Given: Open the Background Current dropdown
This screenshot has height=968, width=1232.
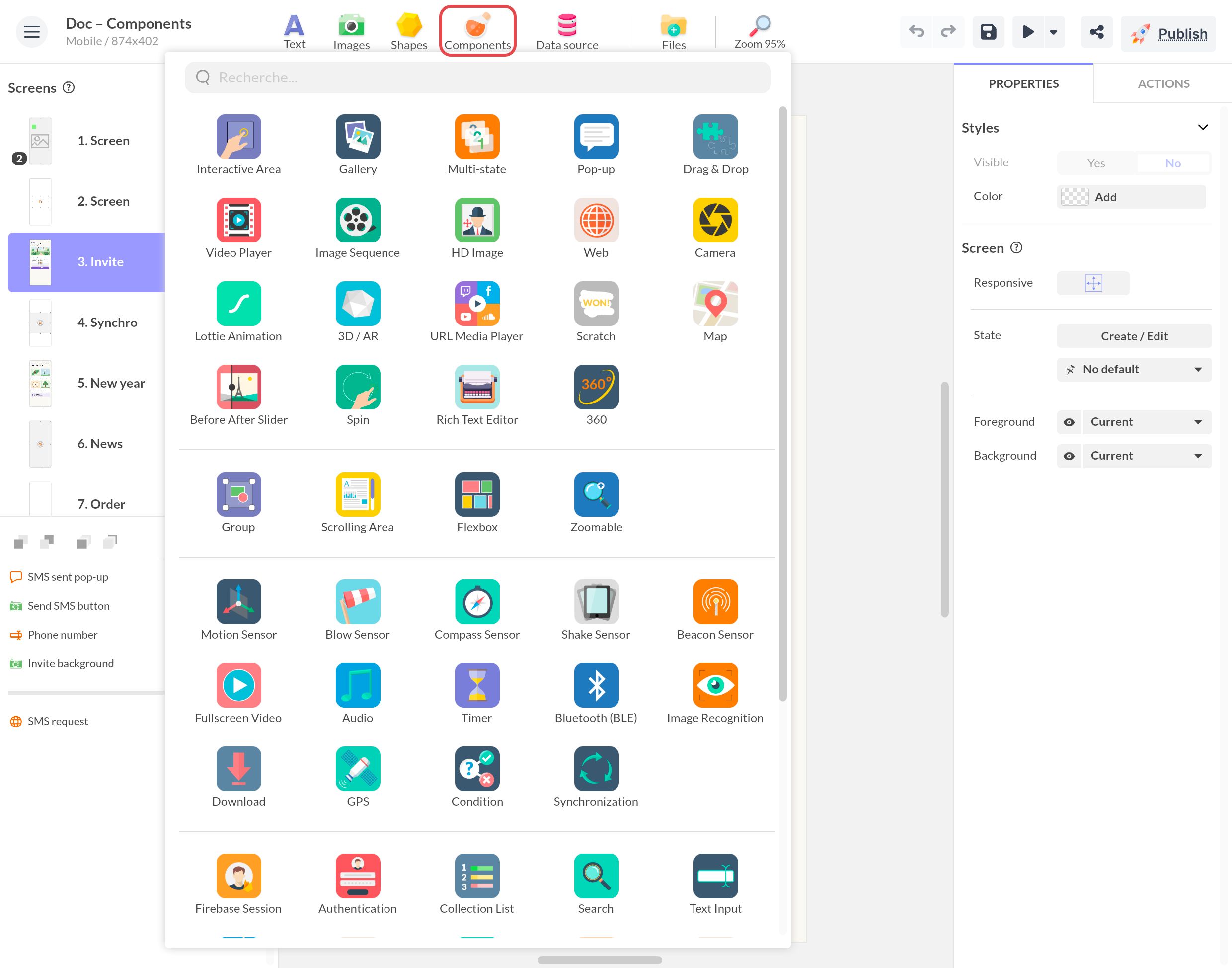Looking at the screenshot, I should 1147,456.
